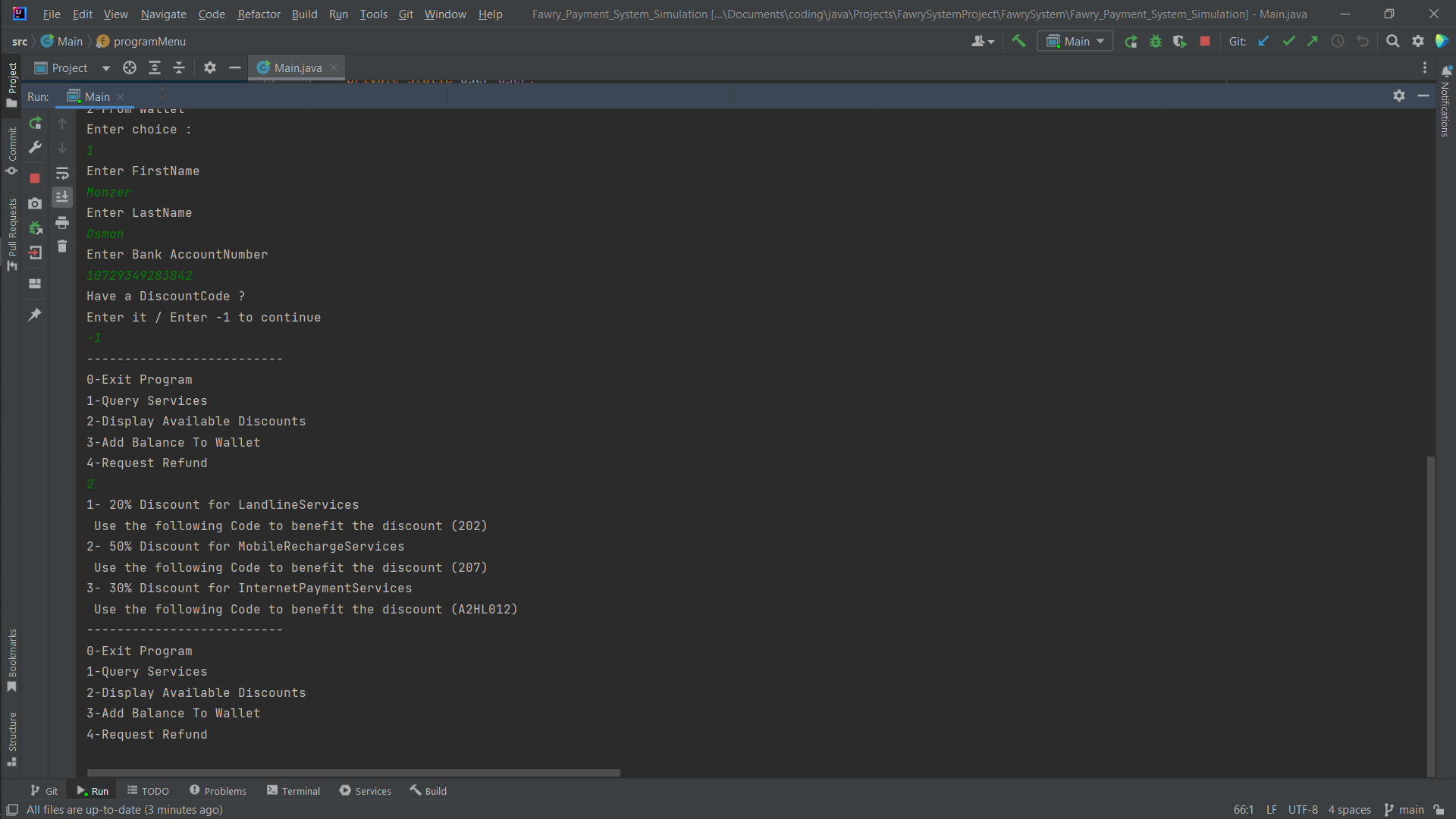Pin the Run tool window tab
The image size is (1456, 819).
(35, 314)
